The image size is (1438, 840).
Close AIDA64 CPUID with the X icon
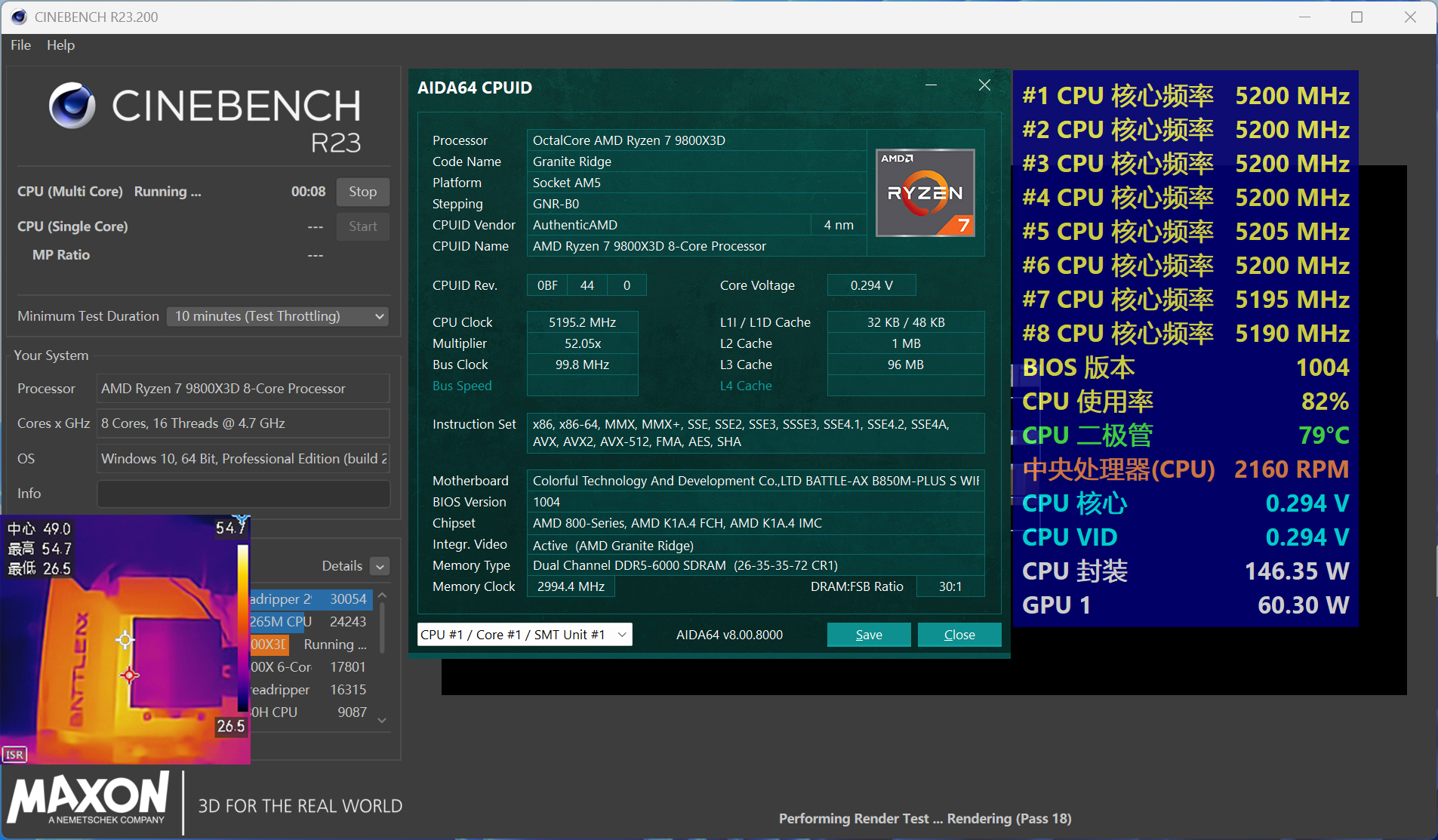click(x=984, y=85)
